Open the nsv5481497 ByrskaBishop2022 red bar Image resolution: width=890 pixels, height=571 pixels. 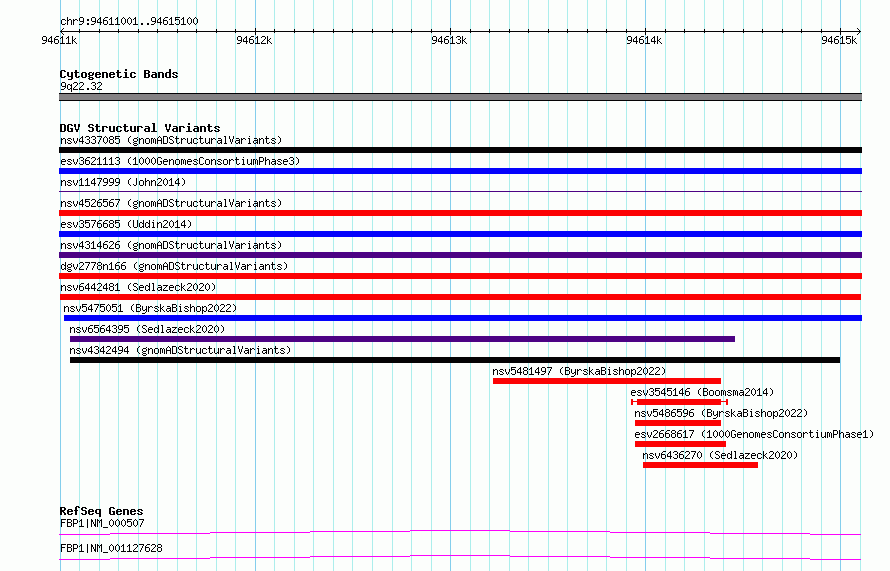pyautogui.click(x=607, y=381)
